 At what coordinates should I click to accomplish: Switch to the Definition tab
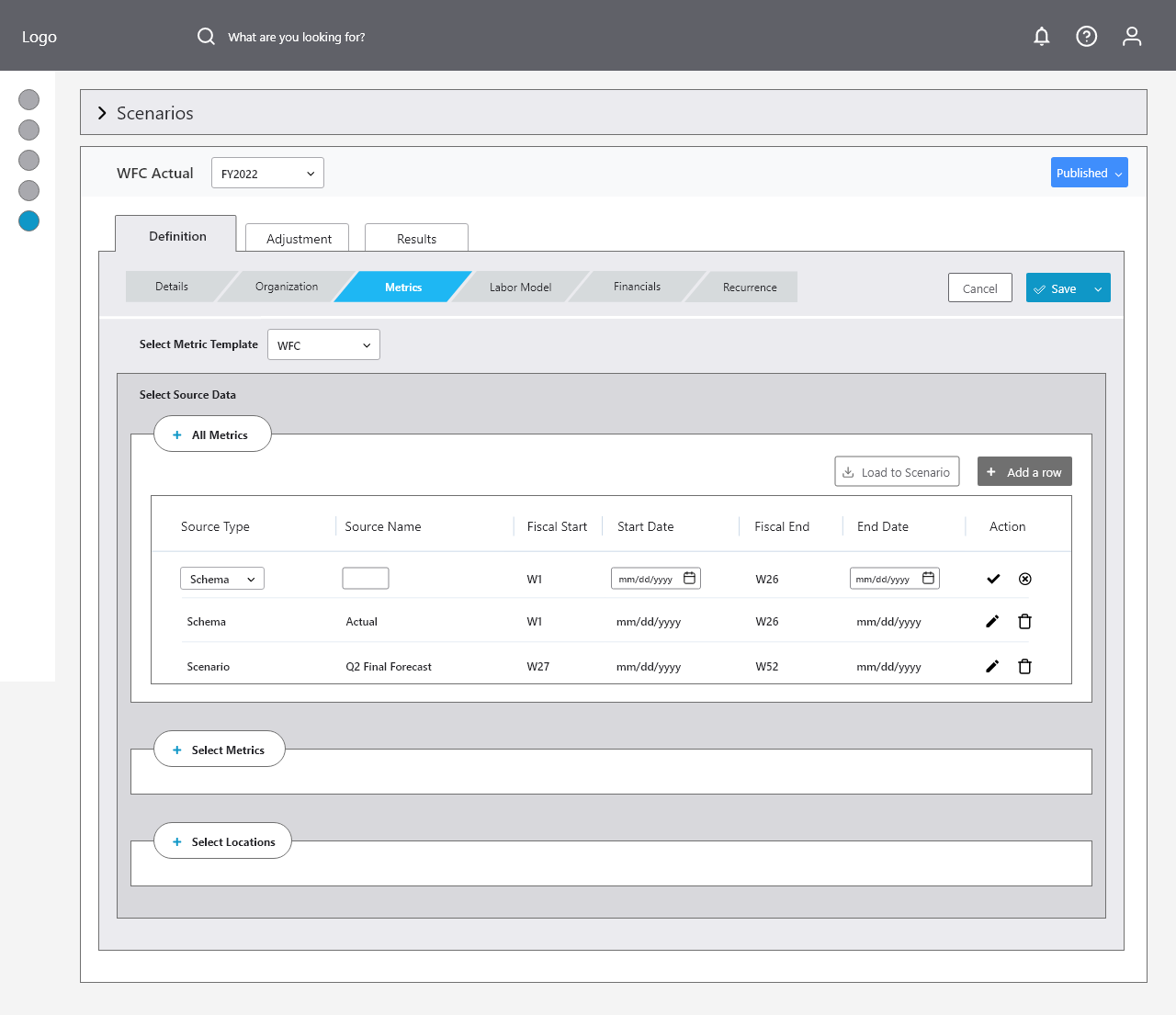[x=175, y=234]
